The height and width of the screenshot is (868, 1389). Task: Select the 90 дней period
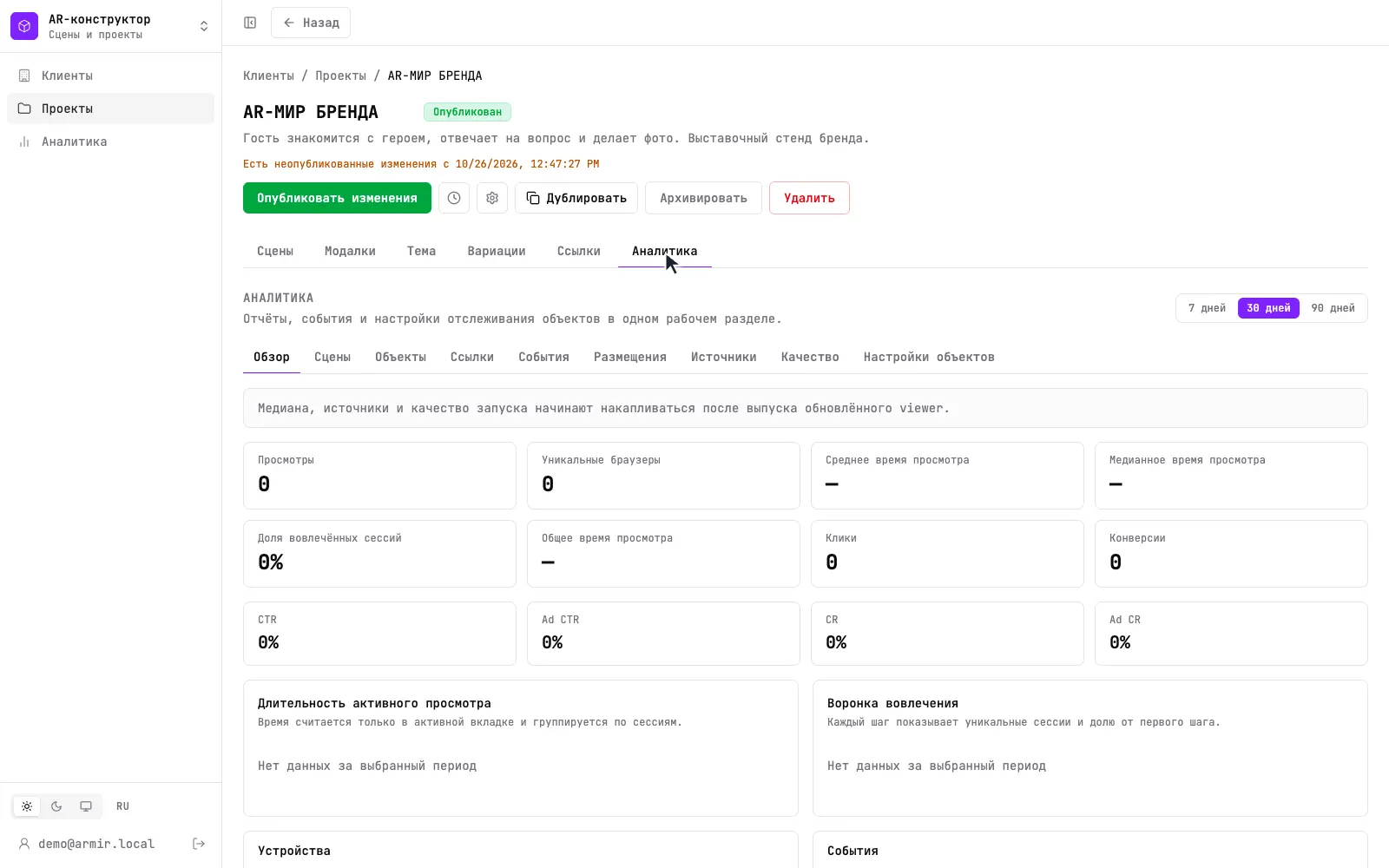(1333, 308)
